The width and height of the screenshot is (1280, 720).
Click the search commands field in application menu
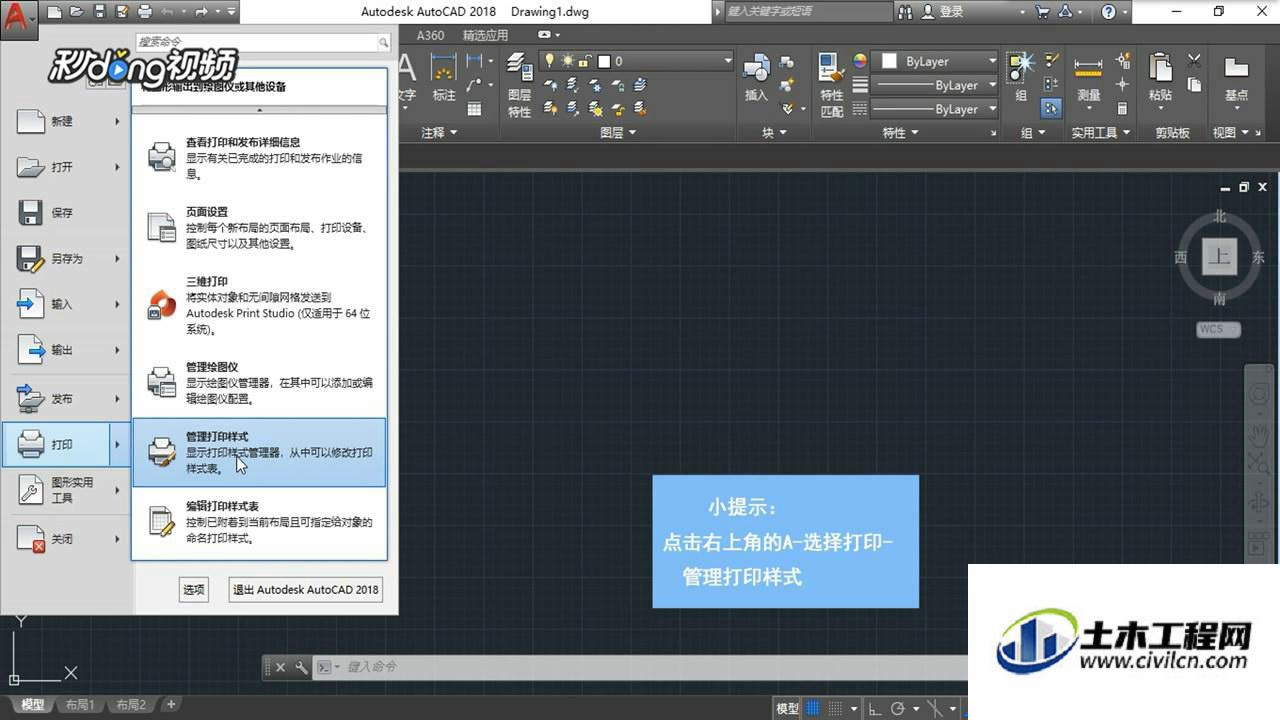coord(262,42)
